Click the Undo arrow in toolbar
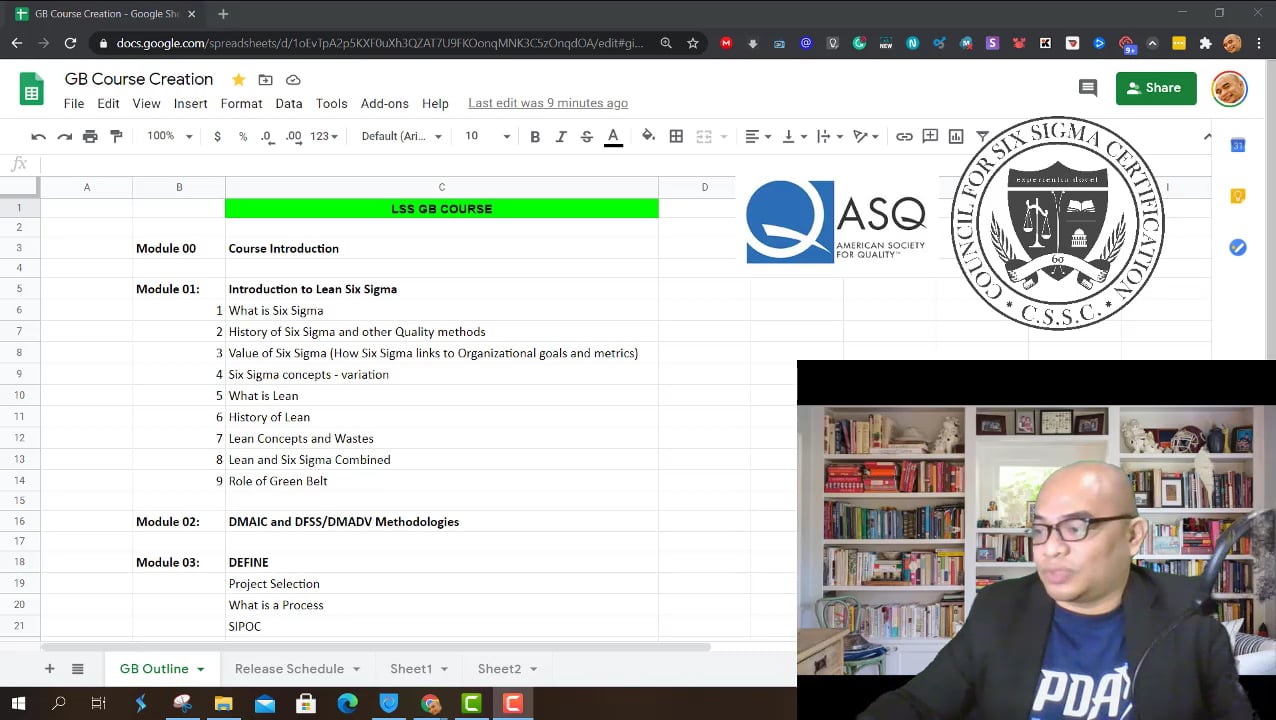 point(38,136)
